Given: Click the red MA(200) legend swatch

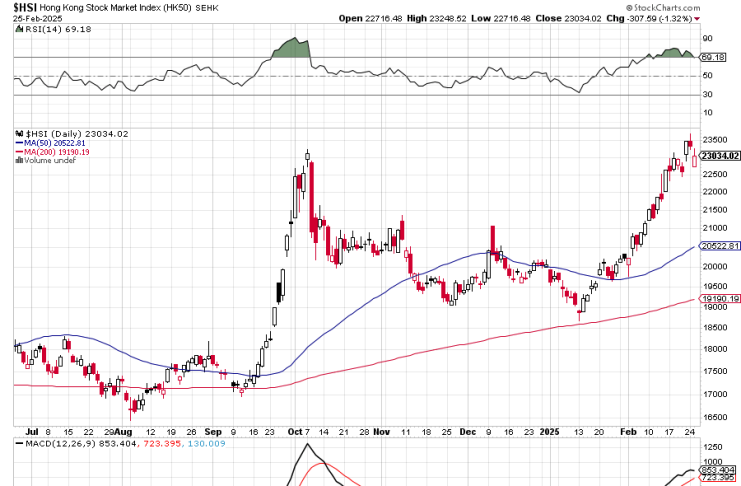Looking at the screenshot, I should [16, 151].
